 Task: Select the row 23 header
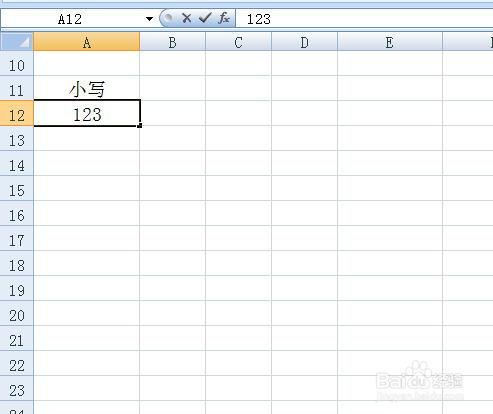(17, 388)
